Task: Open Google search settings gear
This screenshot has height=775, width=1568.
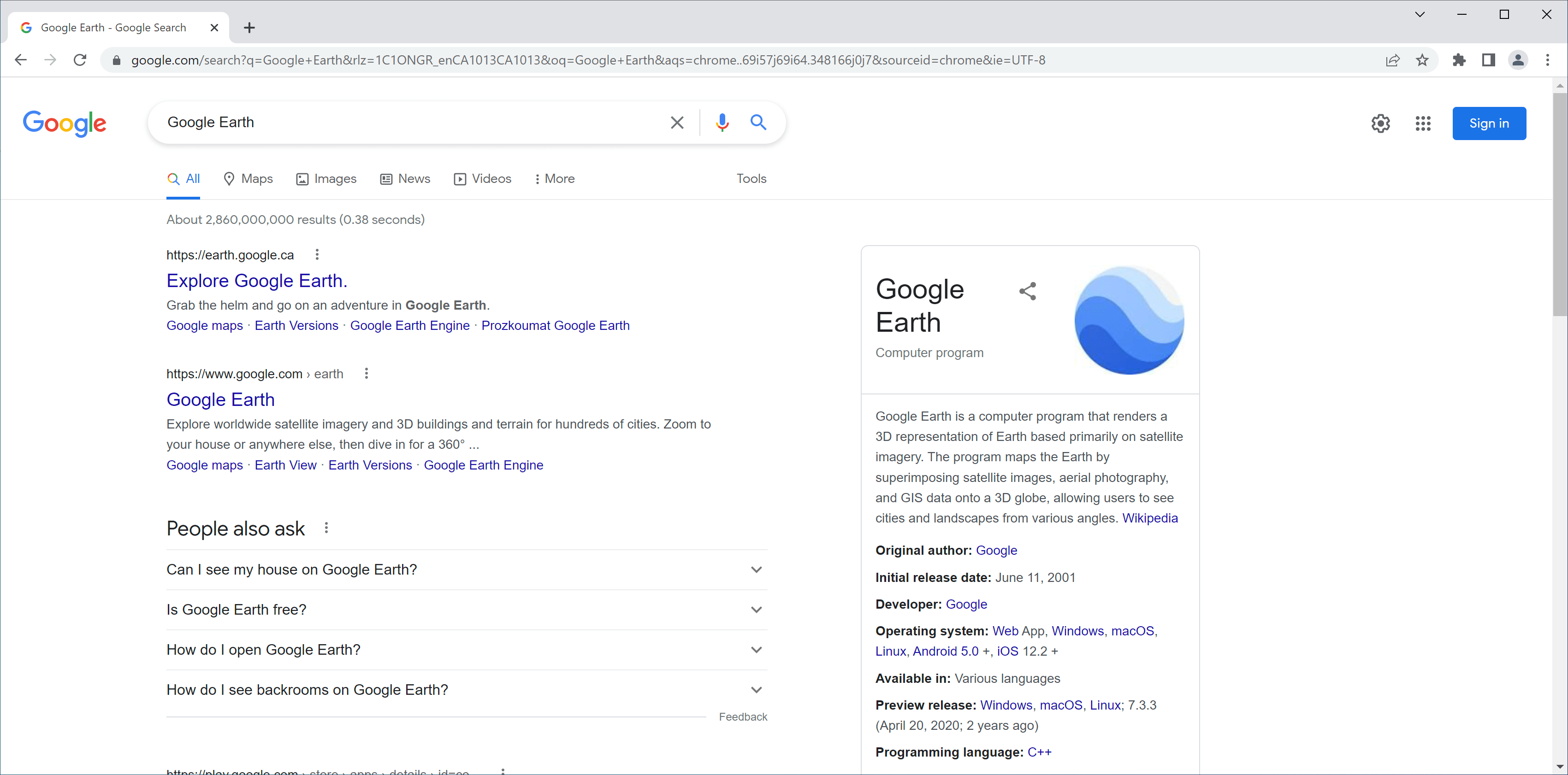Action: 1380,124
